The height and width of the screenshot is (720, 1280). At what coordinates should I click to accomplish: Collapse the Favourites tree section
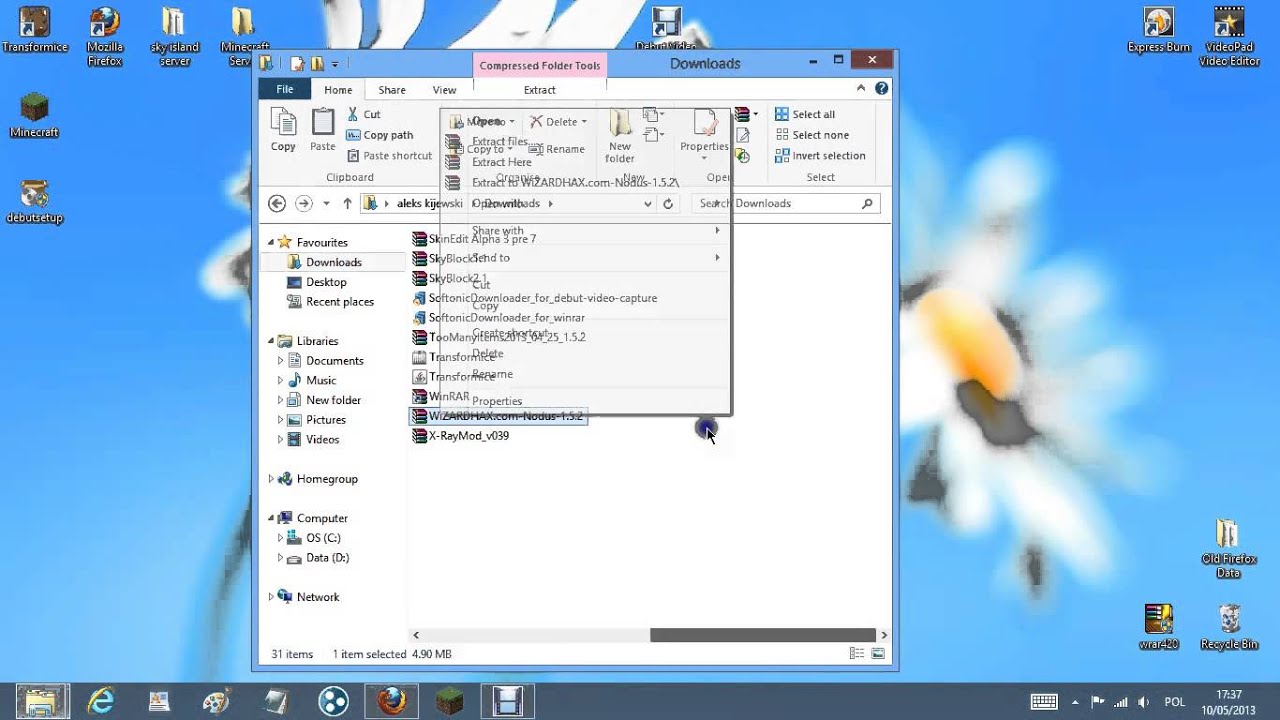pos(271,243)
